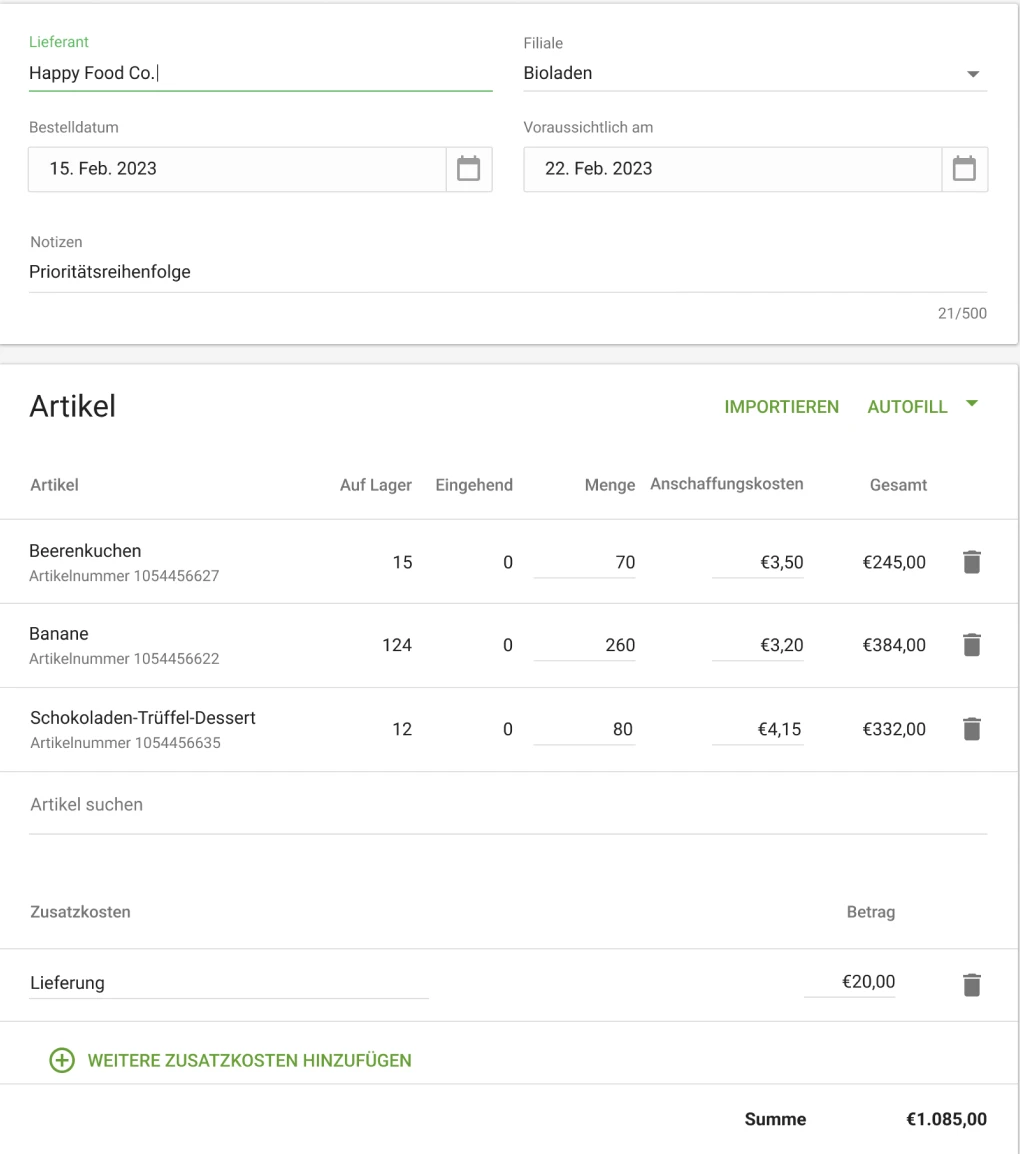Open the Bestelldatum calendar picker icon
Screen dimensions: 1020x1154
point(468,169)
